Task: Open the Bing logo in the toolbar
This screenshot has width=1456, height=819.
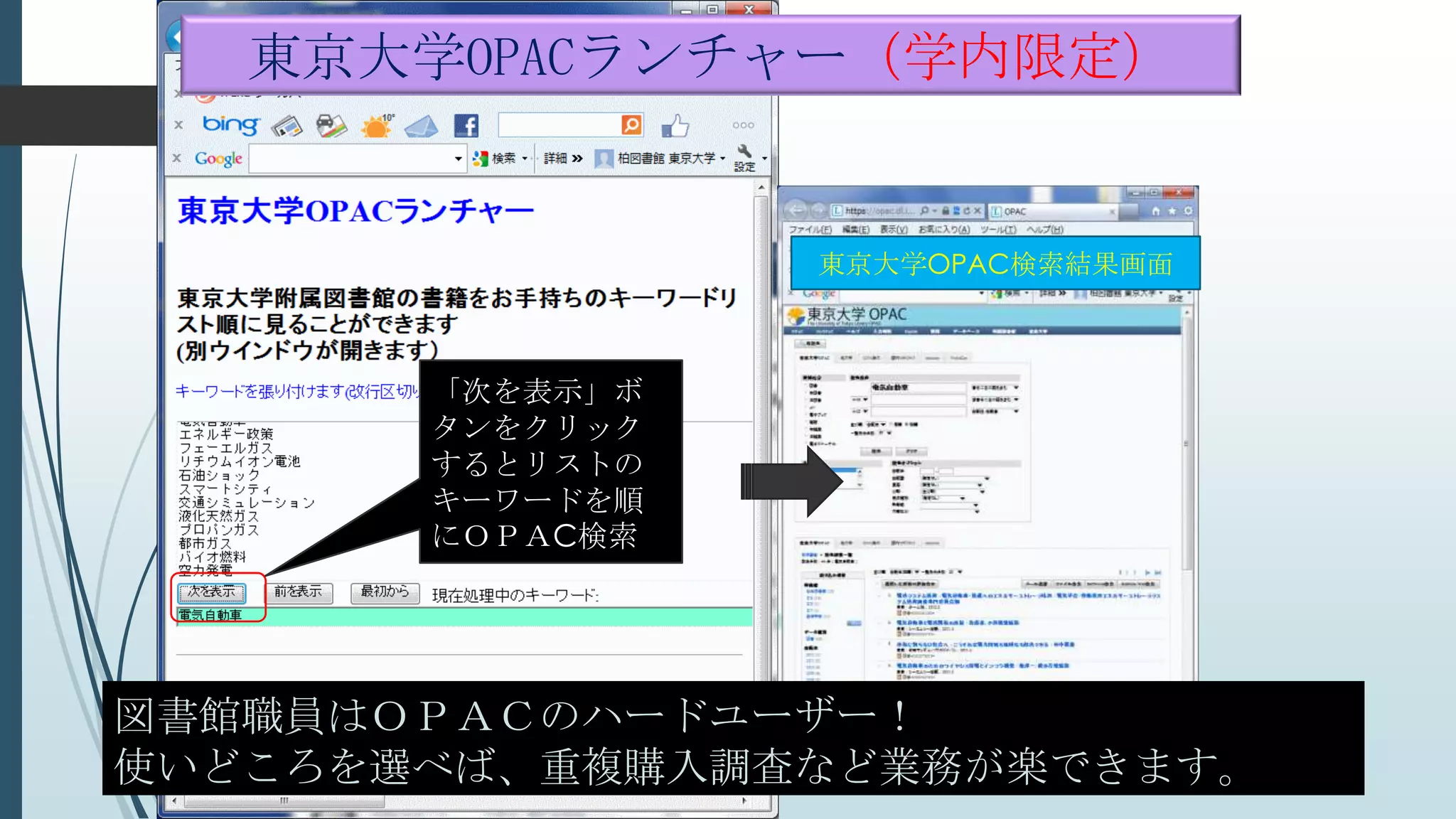Action: click(231, 125)
